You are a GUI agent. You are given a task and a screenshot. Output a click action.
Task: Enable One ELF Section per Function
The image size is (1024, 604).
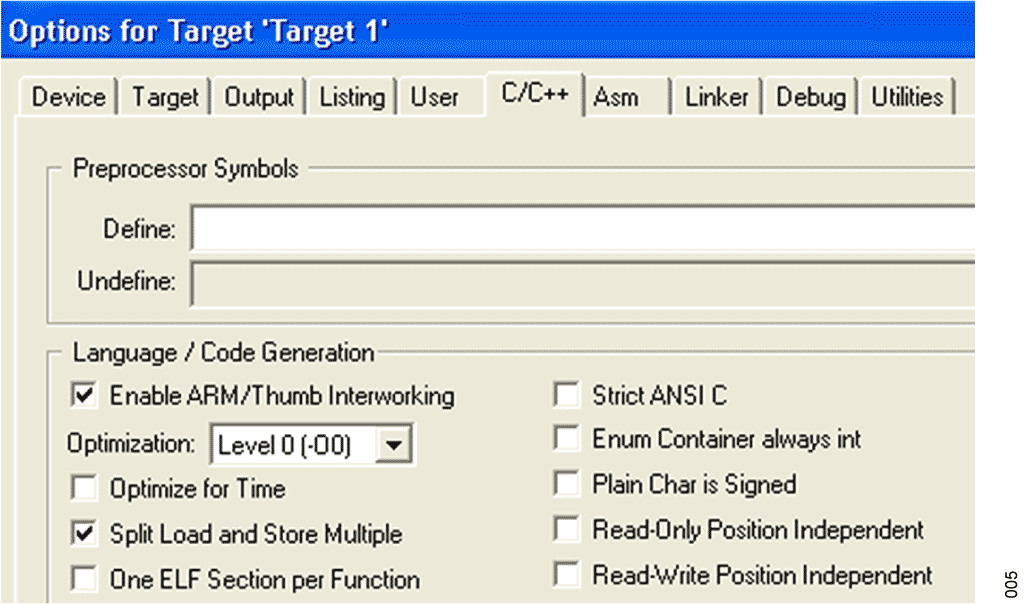[x=84, y=579]
